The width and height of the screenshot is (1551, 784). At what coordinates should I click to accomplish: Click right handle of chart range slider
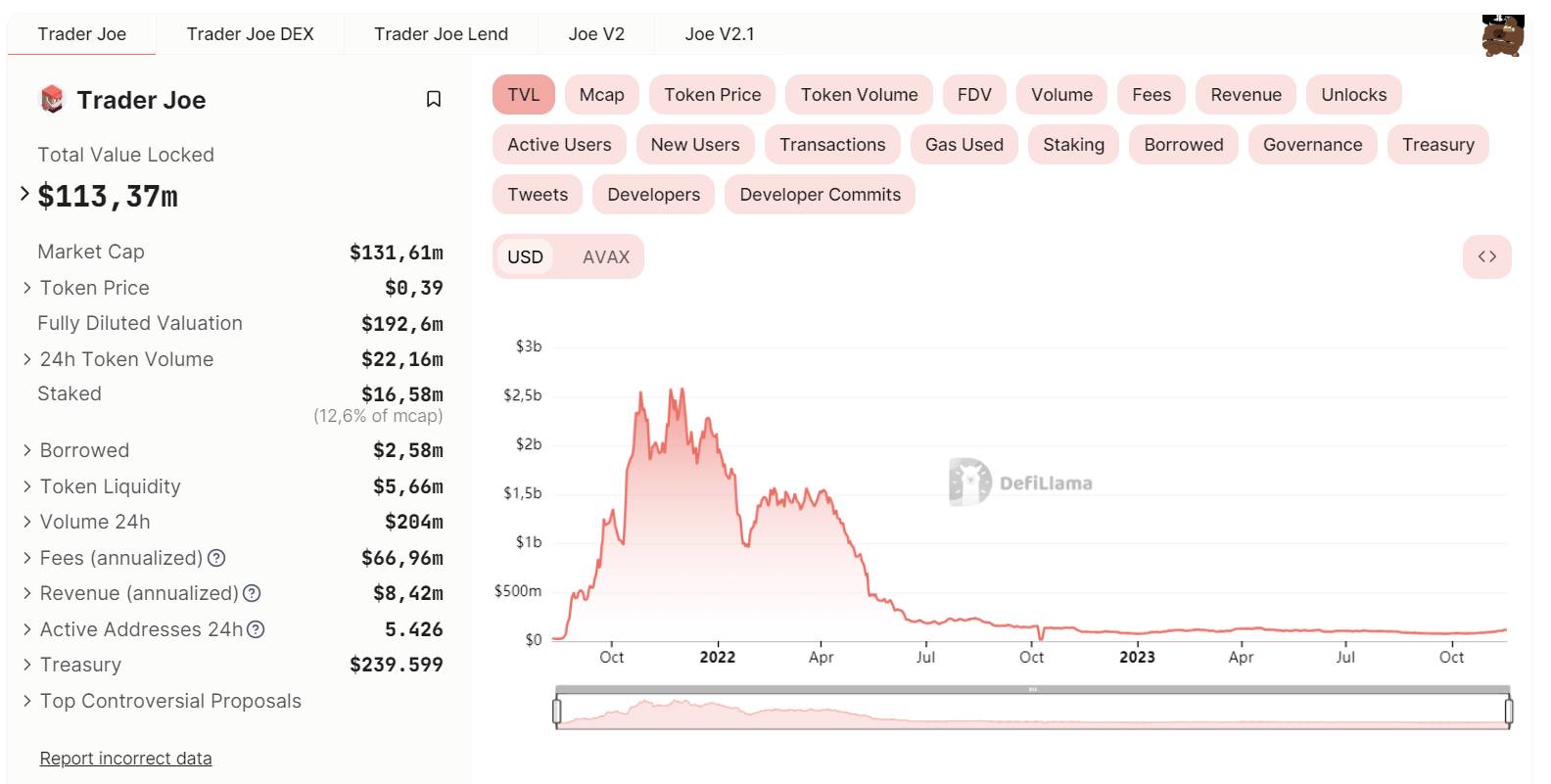click(x=1509, y=711)
